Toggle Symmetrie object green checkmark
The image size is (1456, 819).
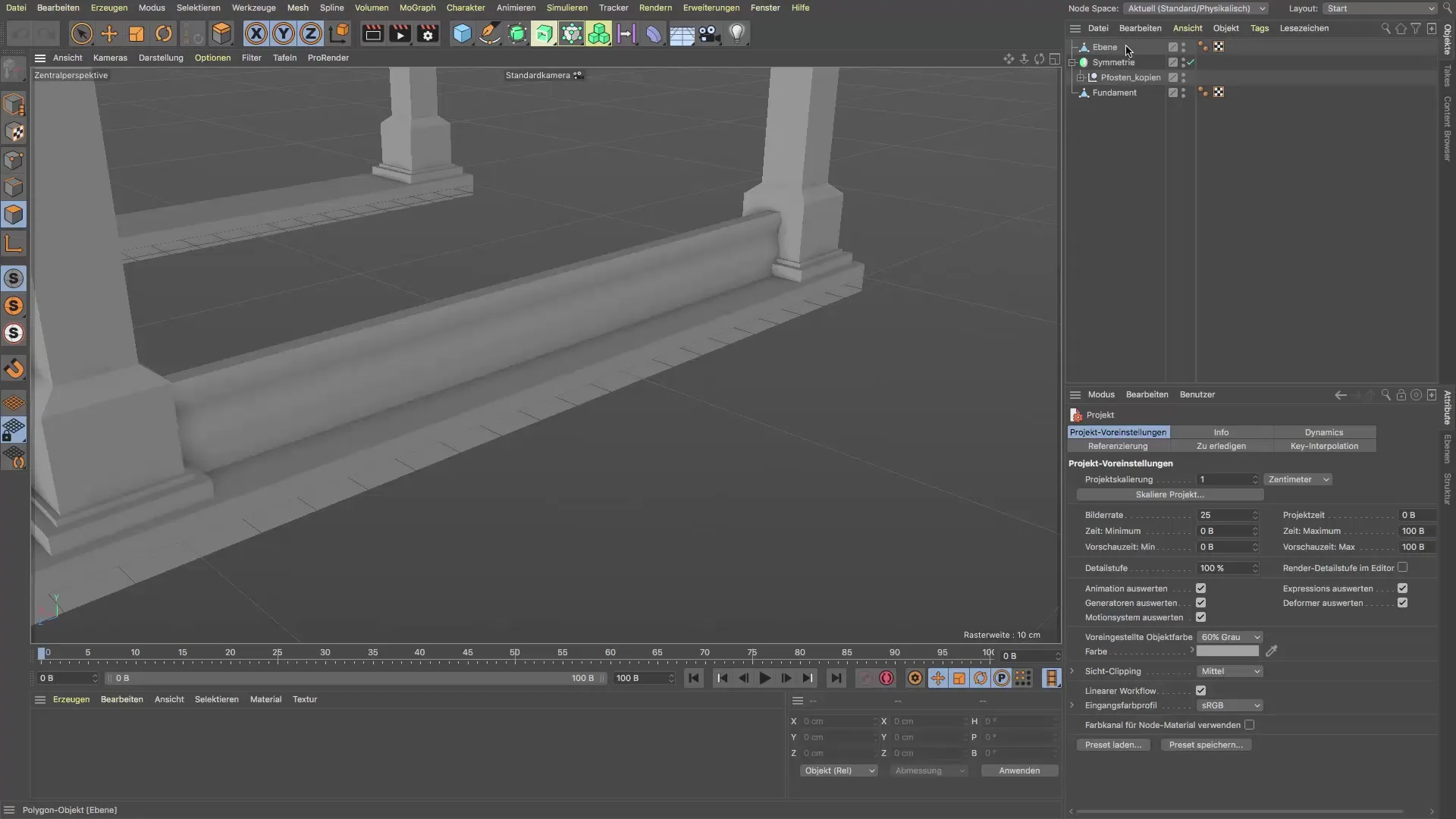[x=1191, y=62]
